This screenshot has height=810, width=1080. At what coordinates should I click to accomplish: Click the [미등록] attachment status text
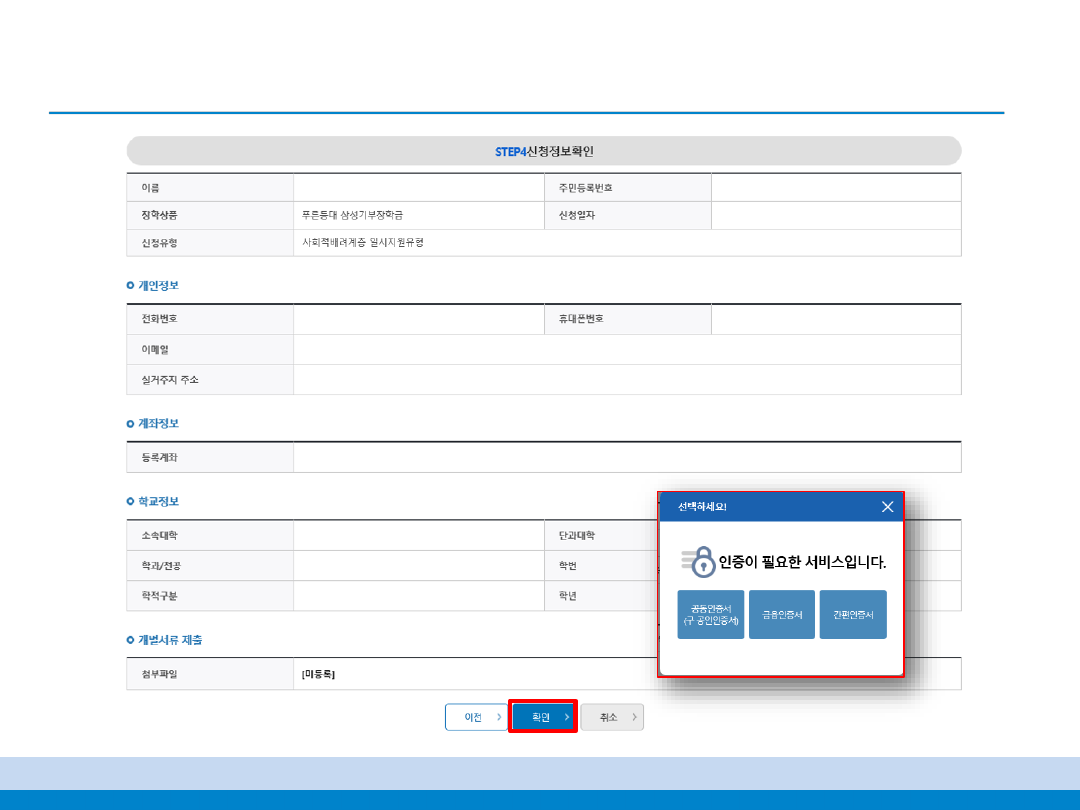point(319,675)
